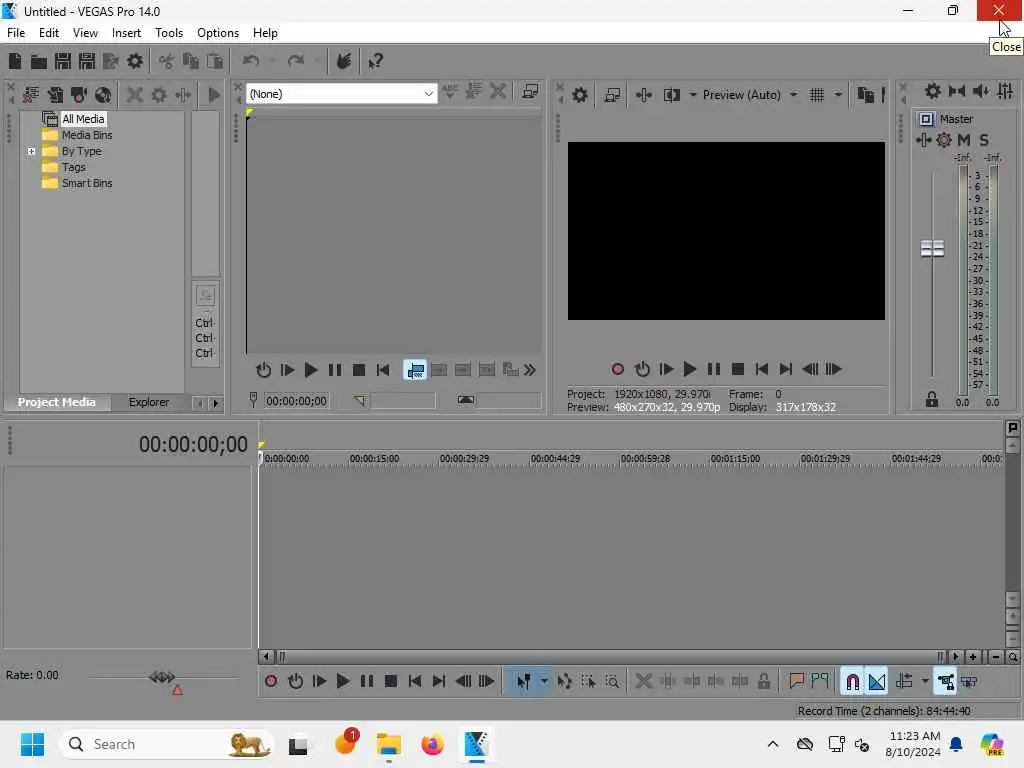Viewport: 1024px width, 768px height.
Task: Click timeline Record button
Action: point(271,682)
